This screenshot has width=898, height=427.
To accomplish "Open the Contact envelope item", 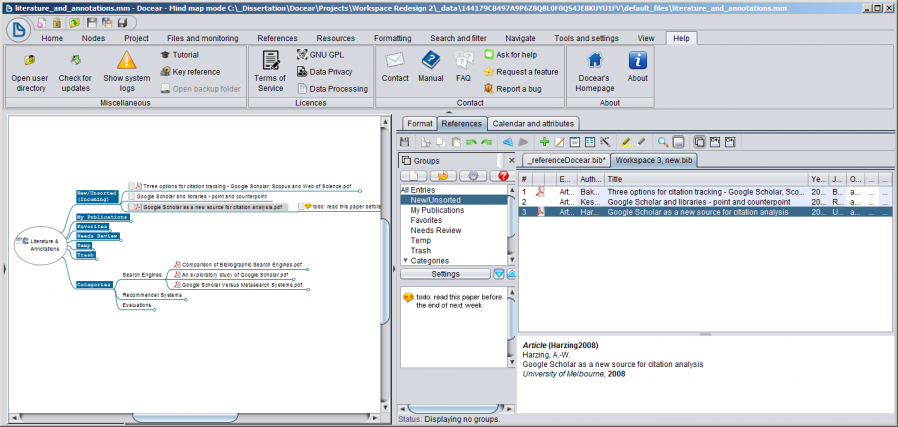I will pos(395,67).
